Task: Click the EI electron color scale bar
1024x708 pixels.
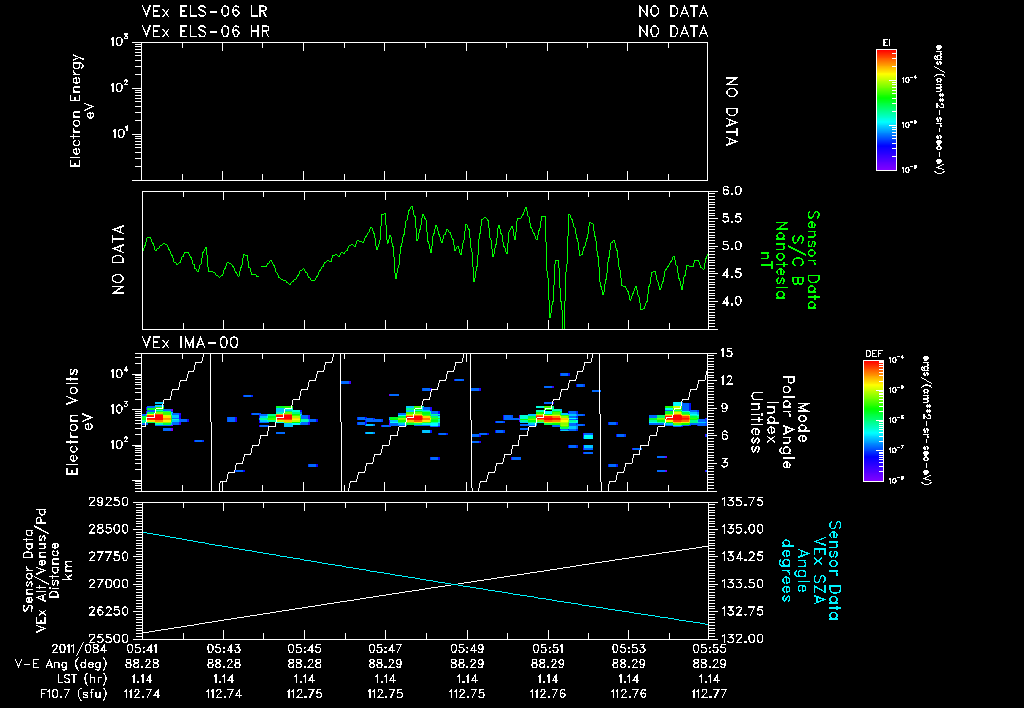Action: 886,110
